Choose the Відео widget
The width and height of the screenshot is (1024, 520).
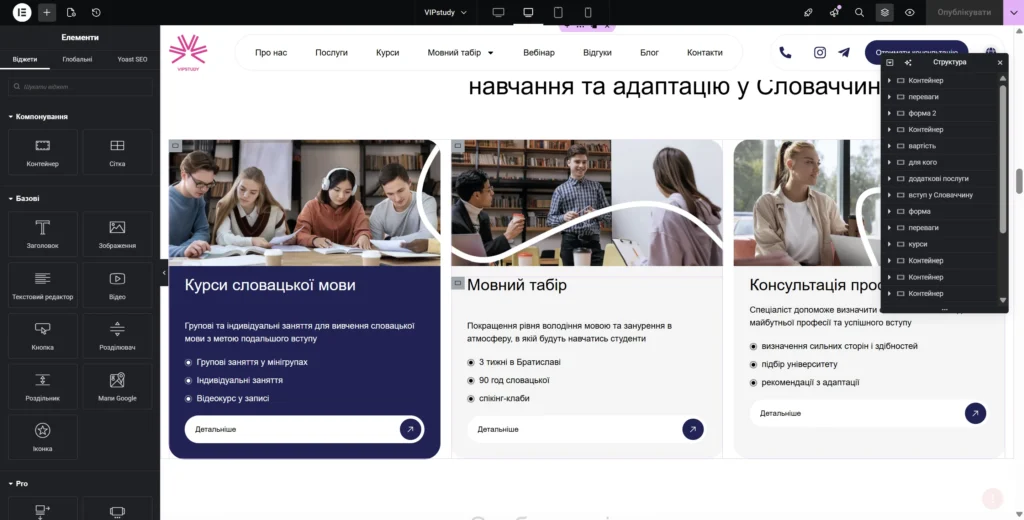click(x=117, y=284)
